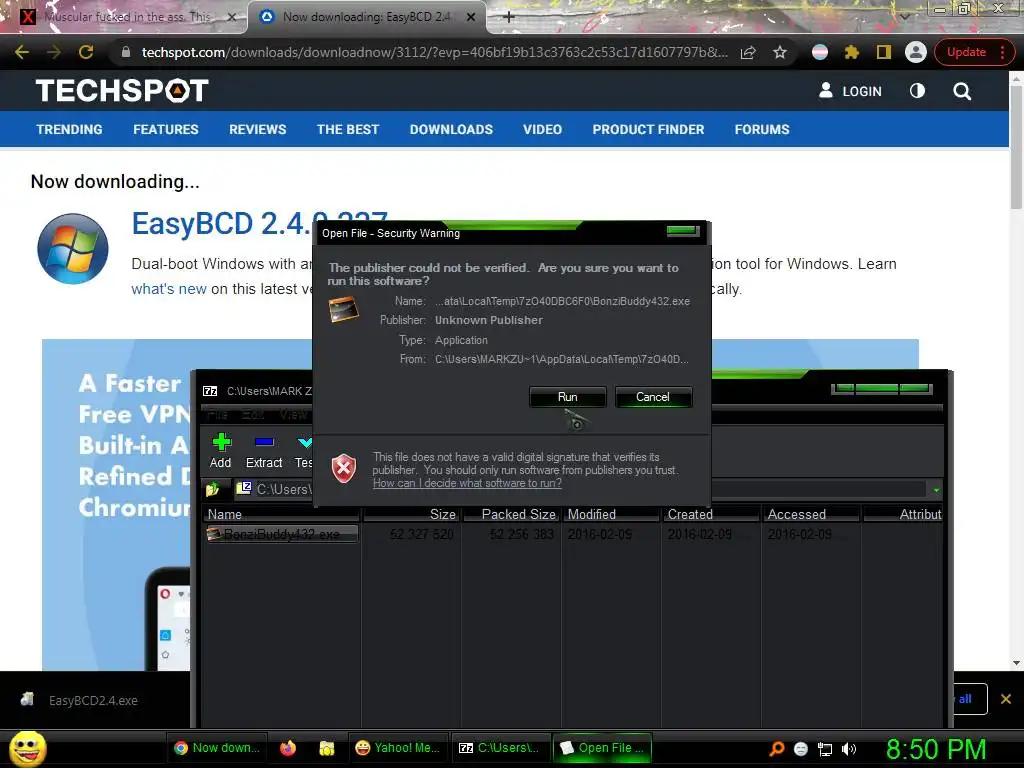
Task: Open the volume speaker tray icon
Action: click(849, 749)
